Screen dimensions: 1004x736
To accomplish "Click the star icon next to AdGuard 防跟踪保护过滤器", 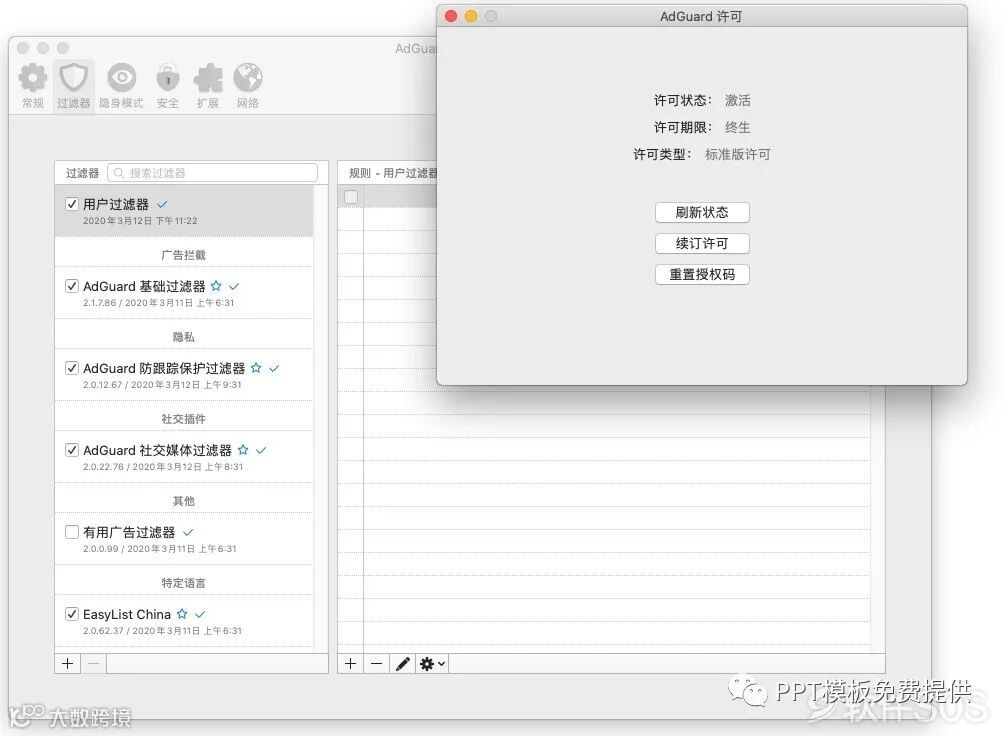I will click(x=256, y=368).
